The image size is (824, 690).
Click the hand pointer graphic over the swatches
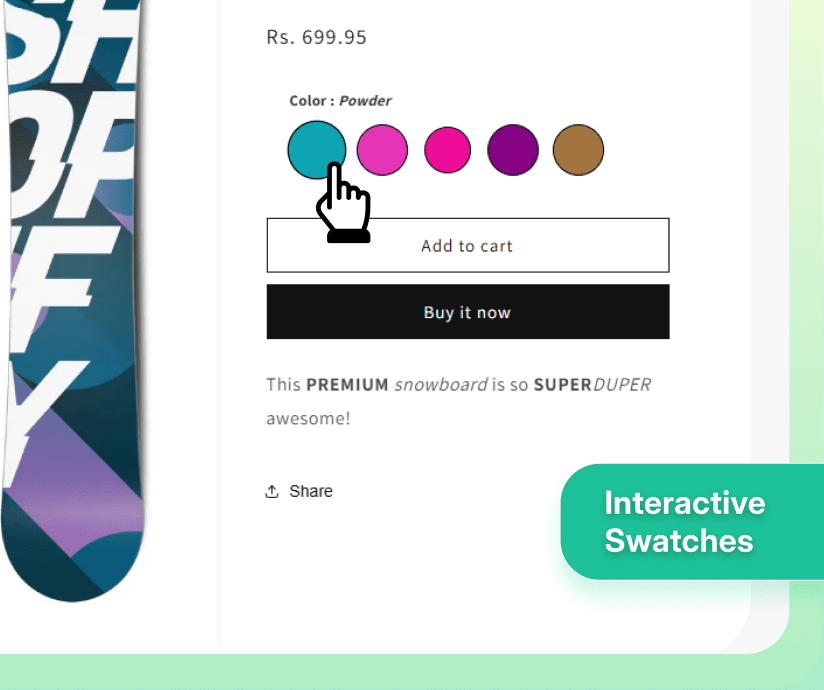point(343,205)
